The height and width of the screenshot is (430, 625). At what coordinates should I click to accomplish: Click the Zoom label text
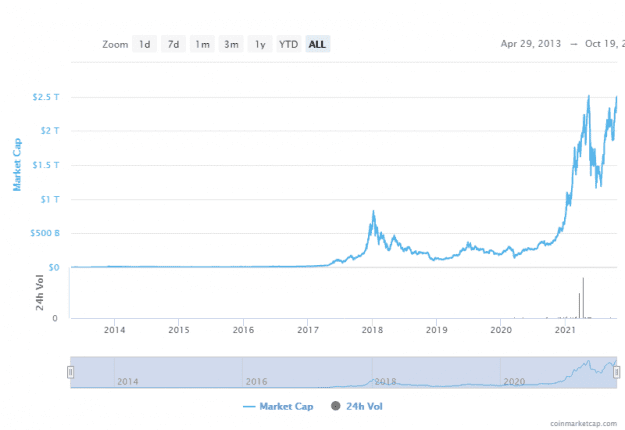click(x=115, y=44)
